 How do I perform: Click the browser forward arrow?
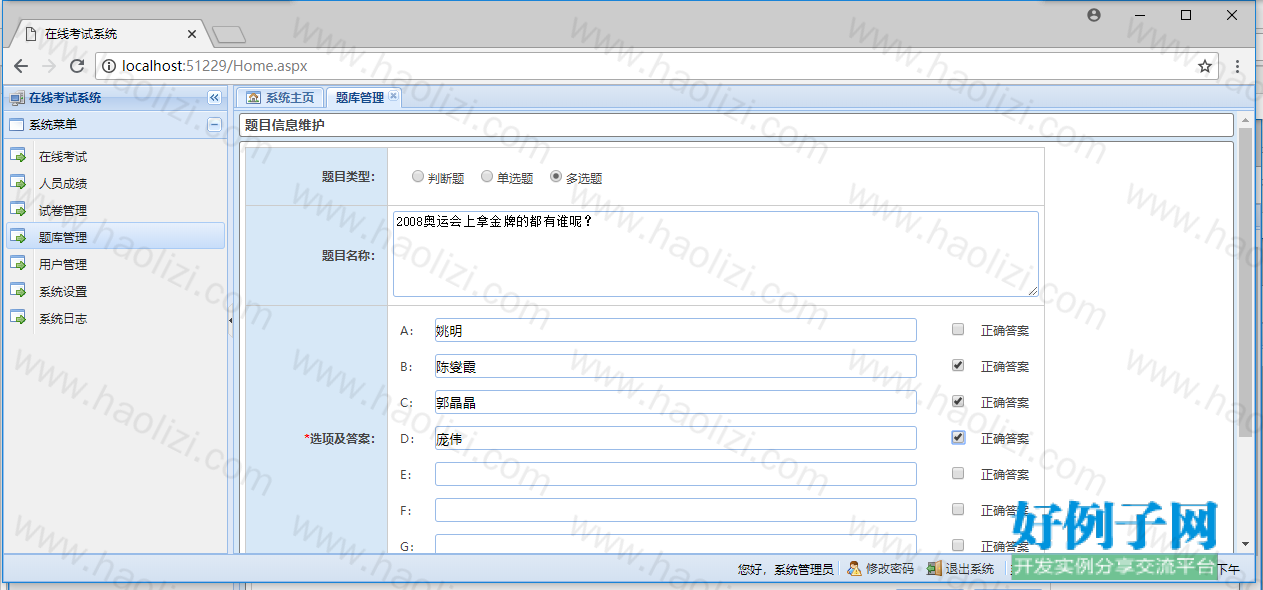pyautogui.click(x=49, y=66)
